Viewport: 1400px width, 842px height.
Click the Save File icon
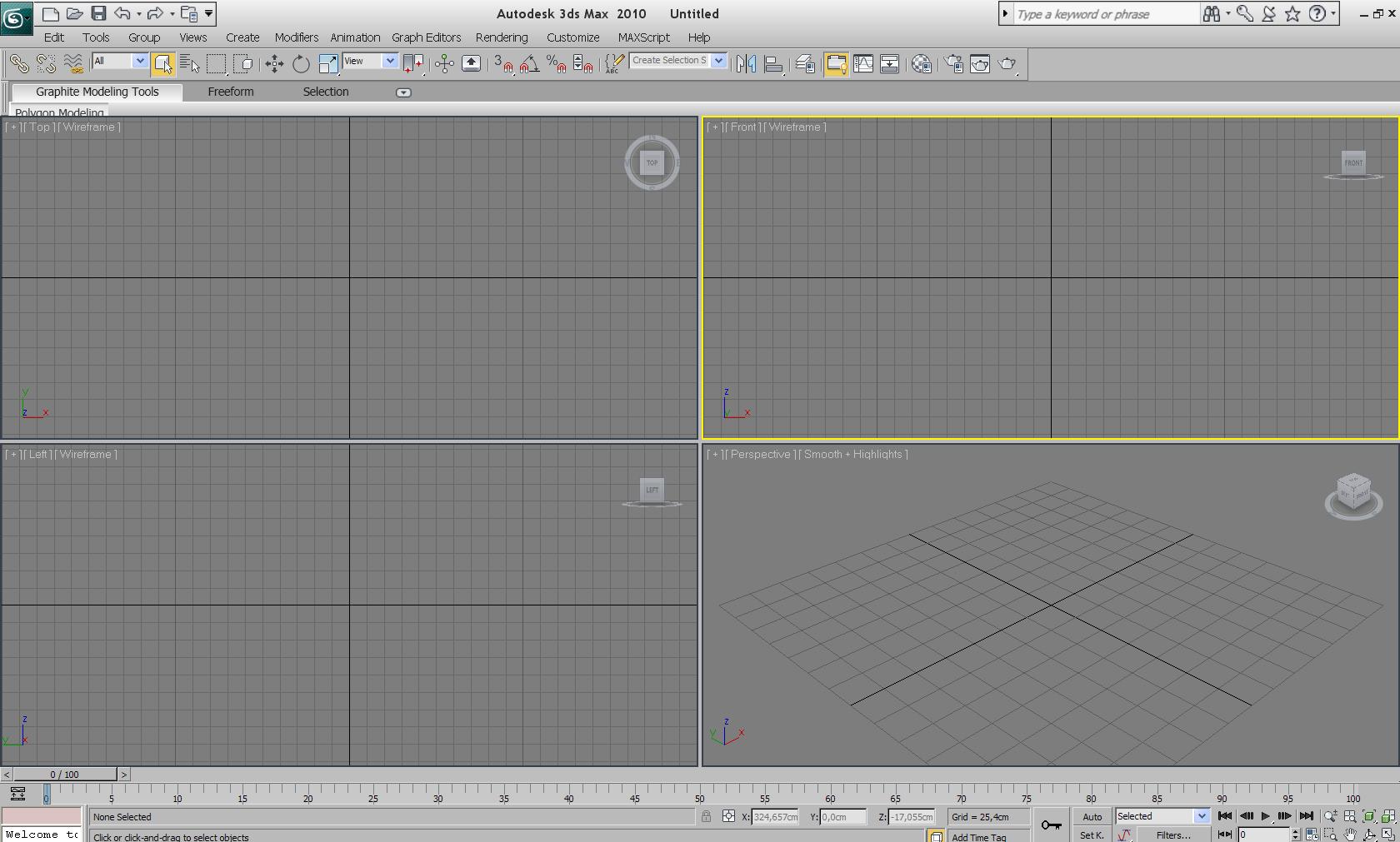[x=98, y=13]
